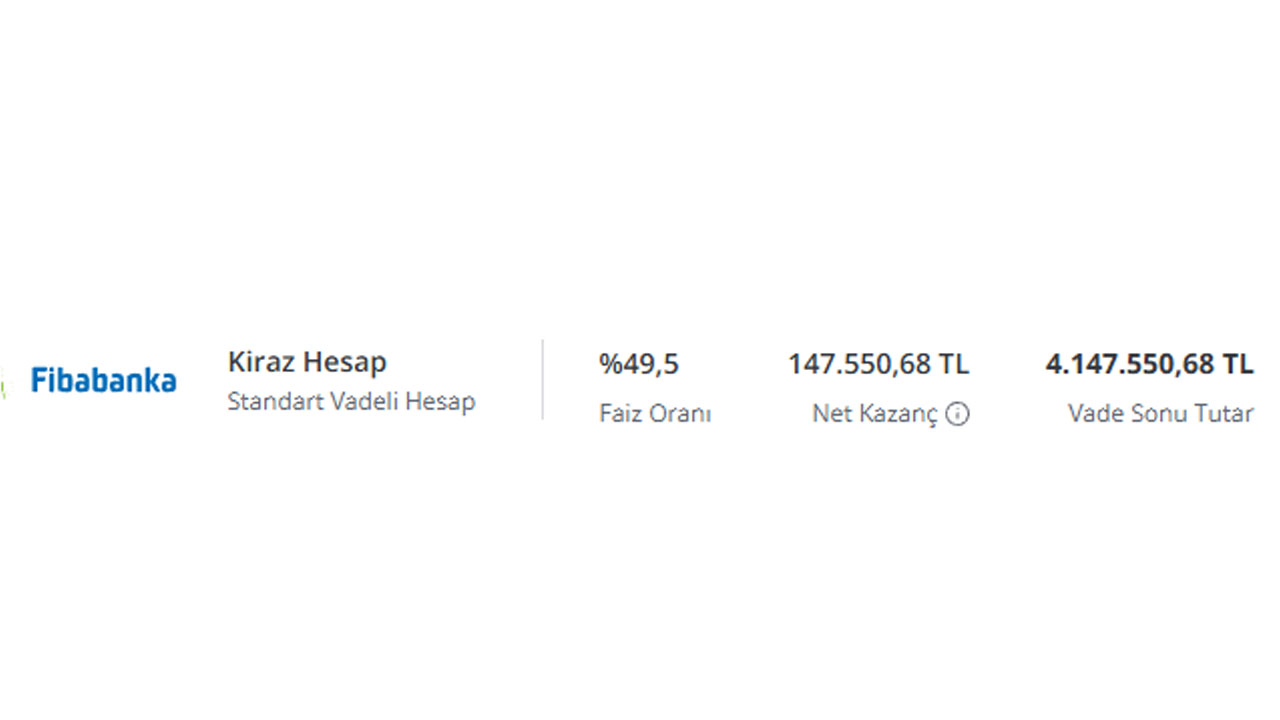Click the percent sign before 49,5
Image resolution: width=1280 pixels, height=720 pixels.
[609, 364]
